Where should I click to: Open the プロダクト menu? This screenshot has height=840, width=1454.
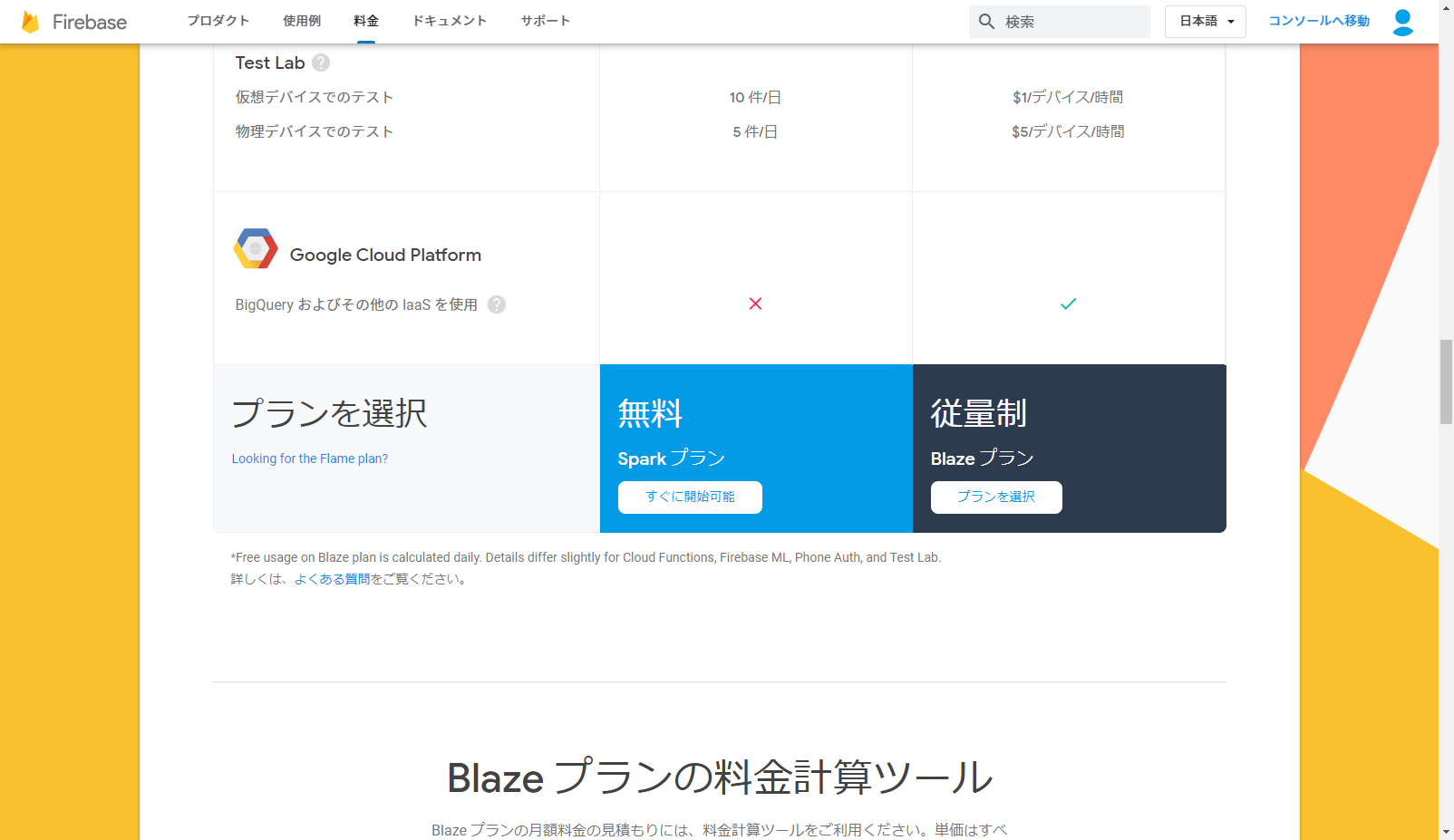coord(218,21)
